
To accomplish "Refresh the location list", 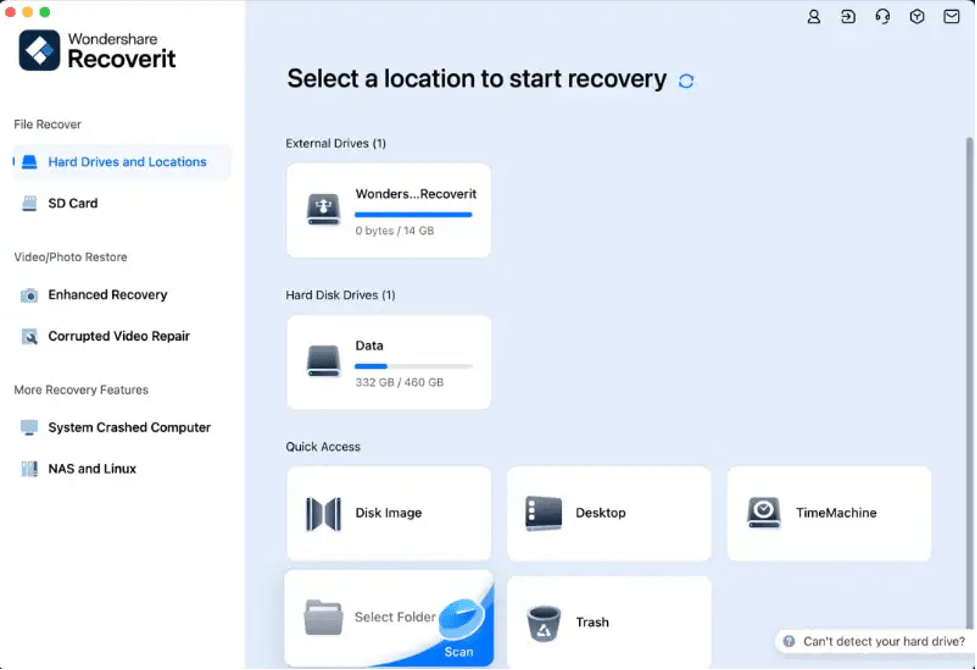I will (x=686, y=81).
